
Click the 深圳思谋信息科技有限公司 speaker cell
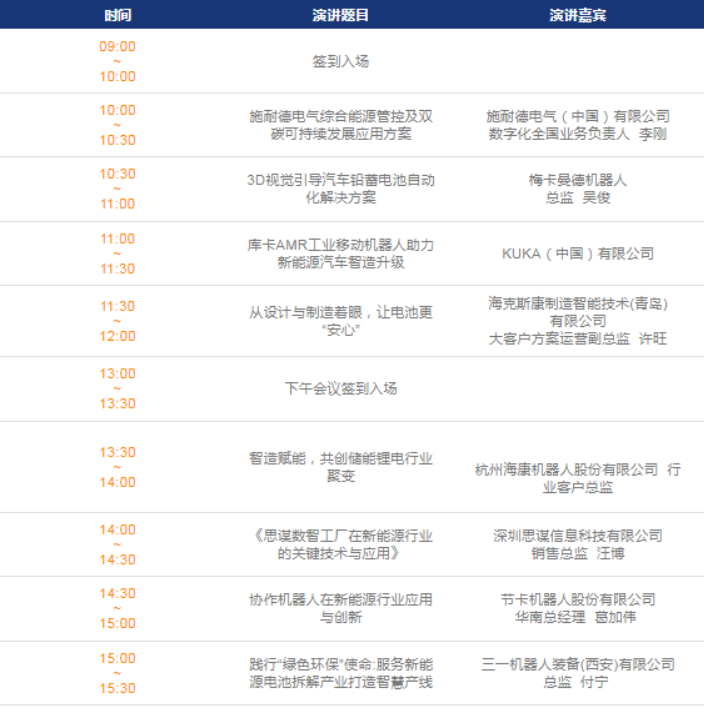[x=578, y=544]
